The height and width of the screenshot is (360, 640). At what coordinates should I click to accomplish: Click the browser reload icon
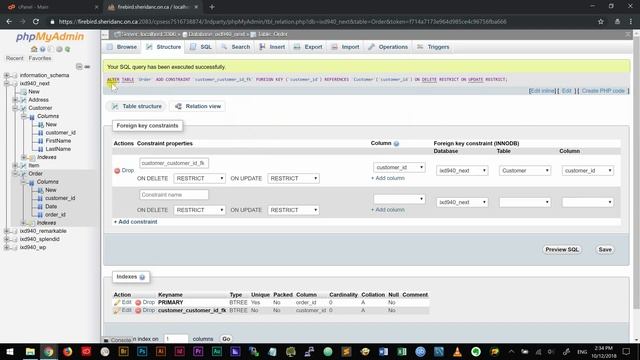[x=36, y=22]
